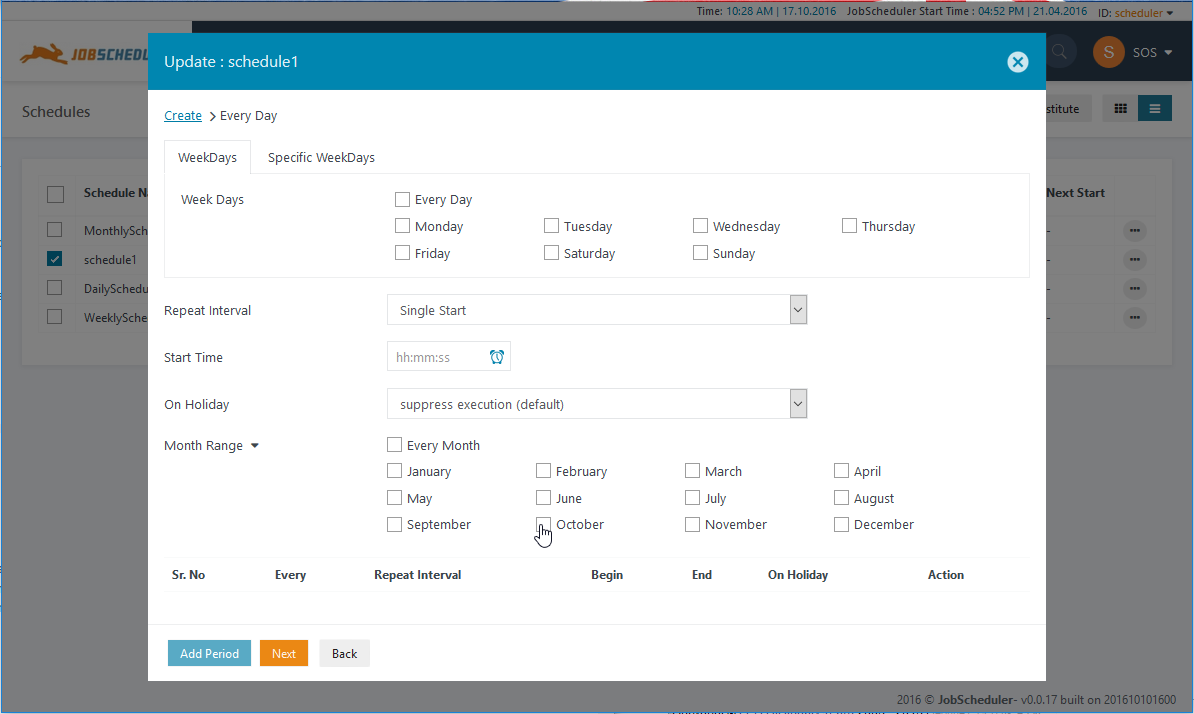Tick the Monday checkbox
Viewport: 1194px width, 714px height.
(402, 226)
